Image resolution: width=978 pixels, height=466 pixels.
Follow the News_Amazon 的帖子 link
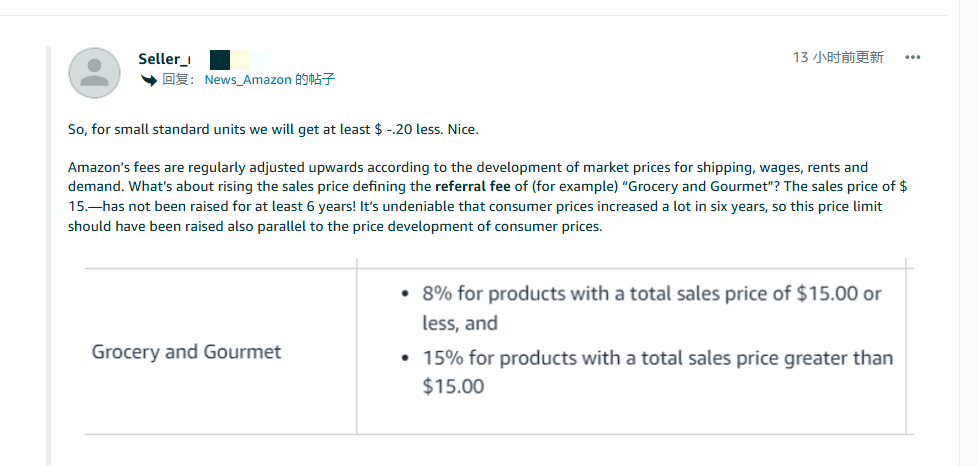269,79
